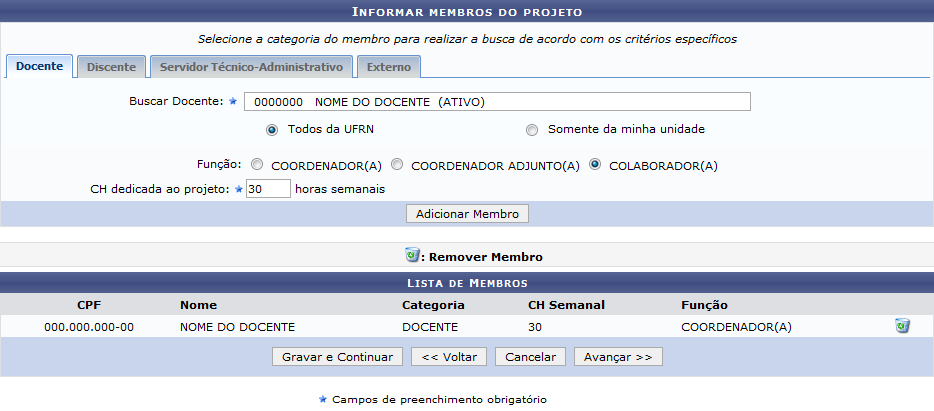Click the Cancelar button
The height and width of the screenshot is (411, 934).
click(x=530, y=357)
